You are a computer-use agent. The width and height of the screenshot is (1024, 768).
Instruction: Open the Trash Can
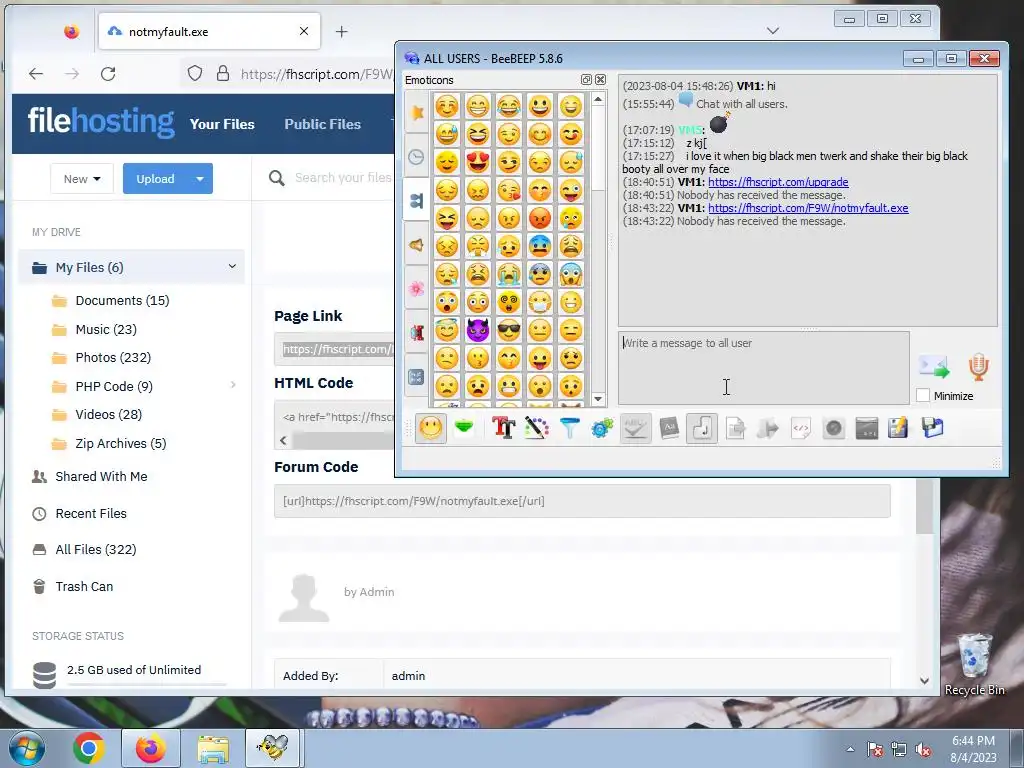(84, 586)
